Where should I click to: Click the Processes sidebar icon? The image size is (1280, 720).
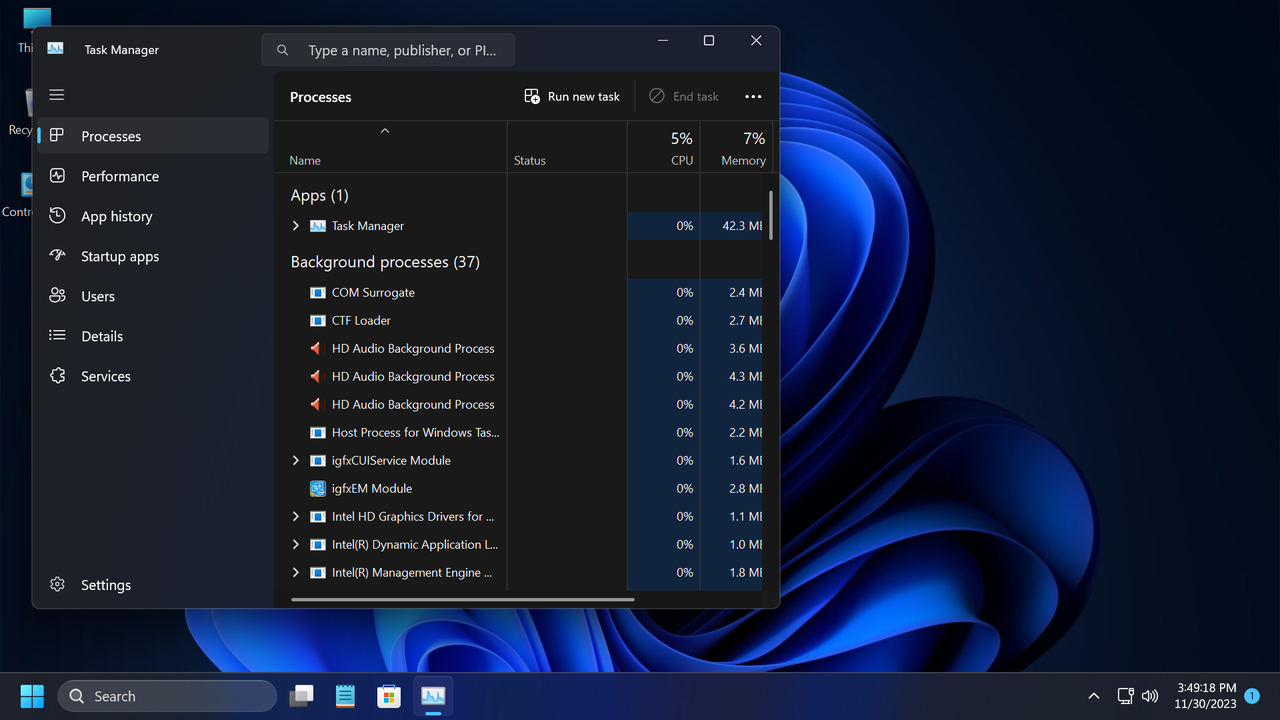(57, 135)
